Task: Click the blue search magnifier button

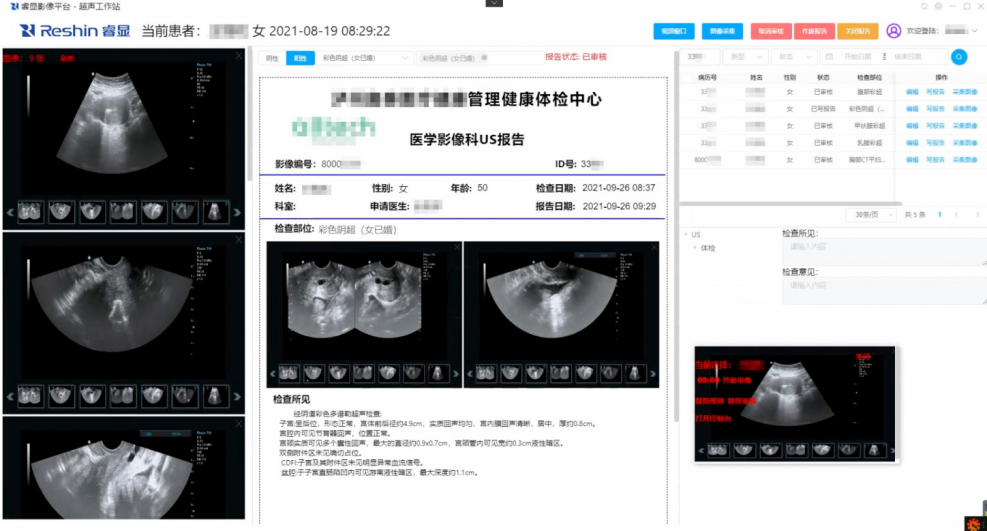Action: 959,57
